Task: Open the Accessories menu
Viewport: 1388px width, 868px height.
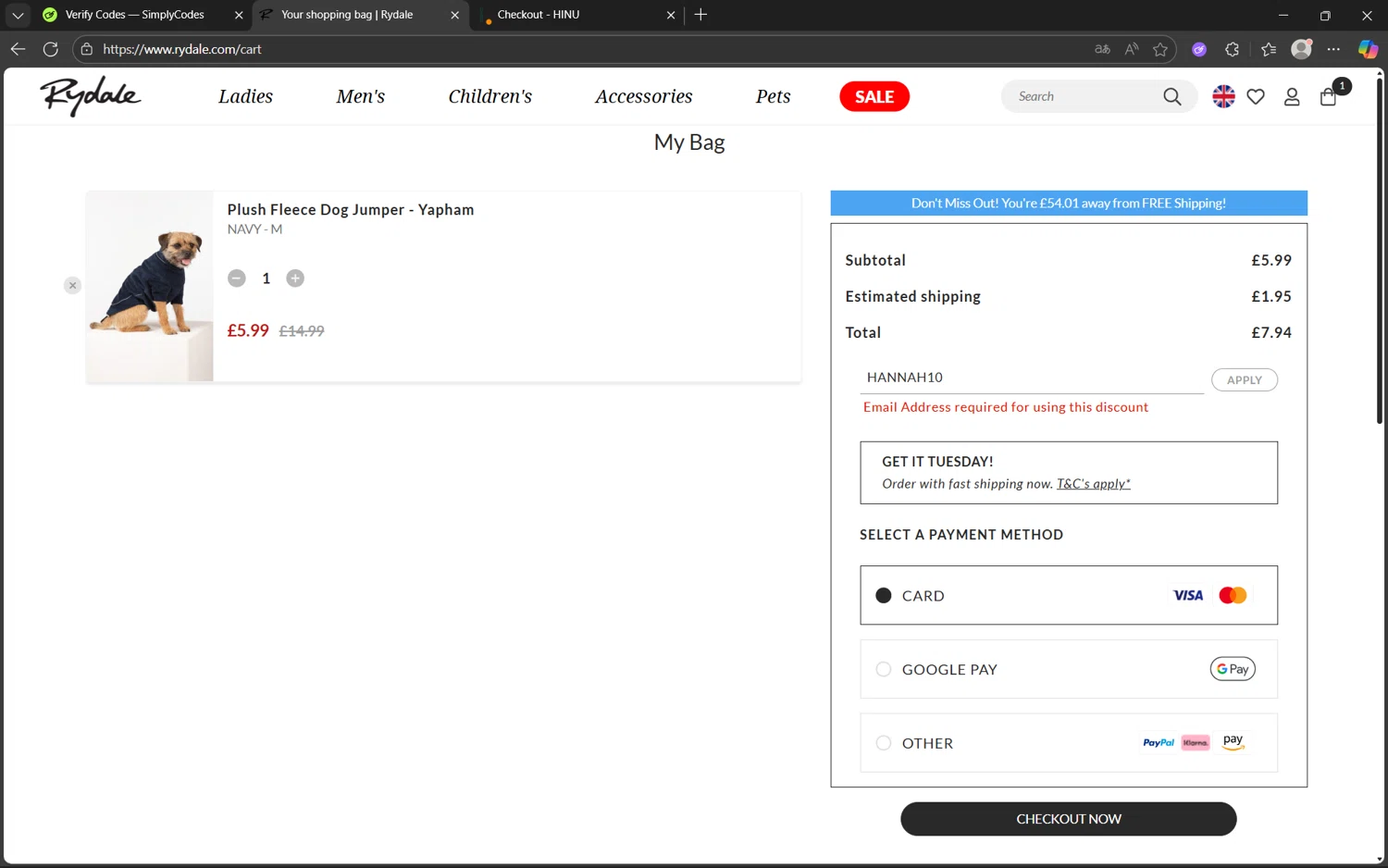Action: pyautogui.click(x=644, y=96)
